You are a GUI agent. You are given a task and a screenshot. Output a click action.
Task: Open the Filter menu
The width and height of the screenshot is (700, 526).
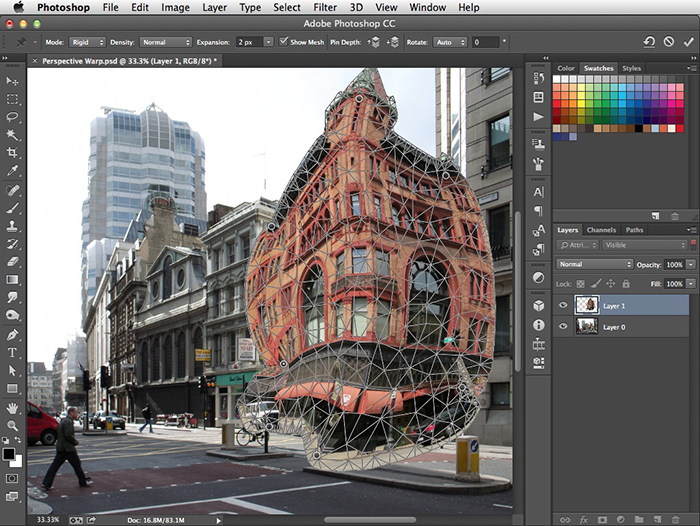click(x=325, y=7)
